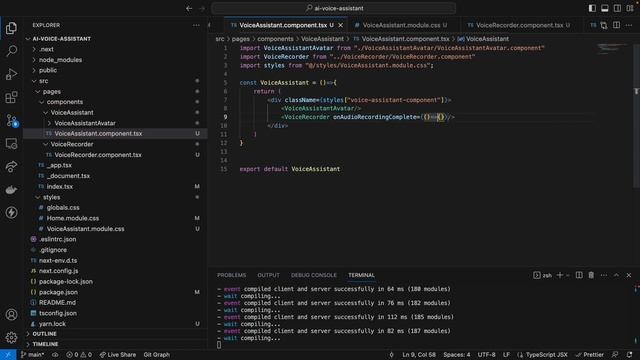Viewport: 640px width, 360px height.
Task: Switch to VoiceRecorder.component.tsx tab
Action: pyautogui.click(x=519, y=25)
